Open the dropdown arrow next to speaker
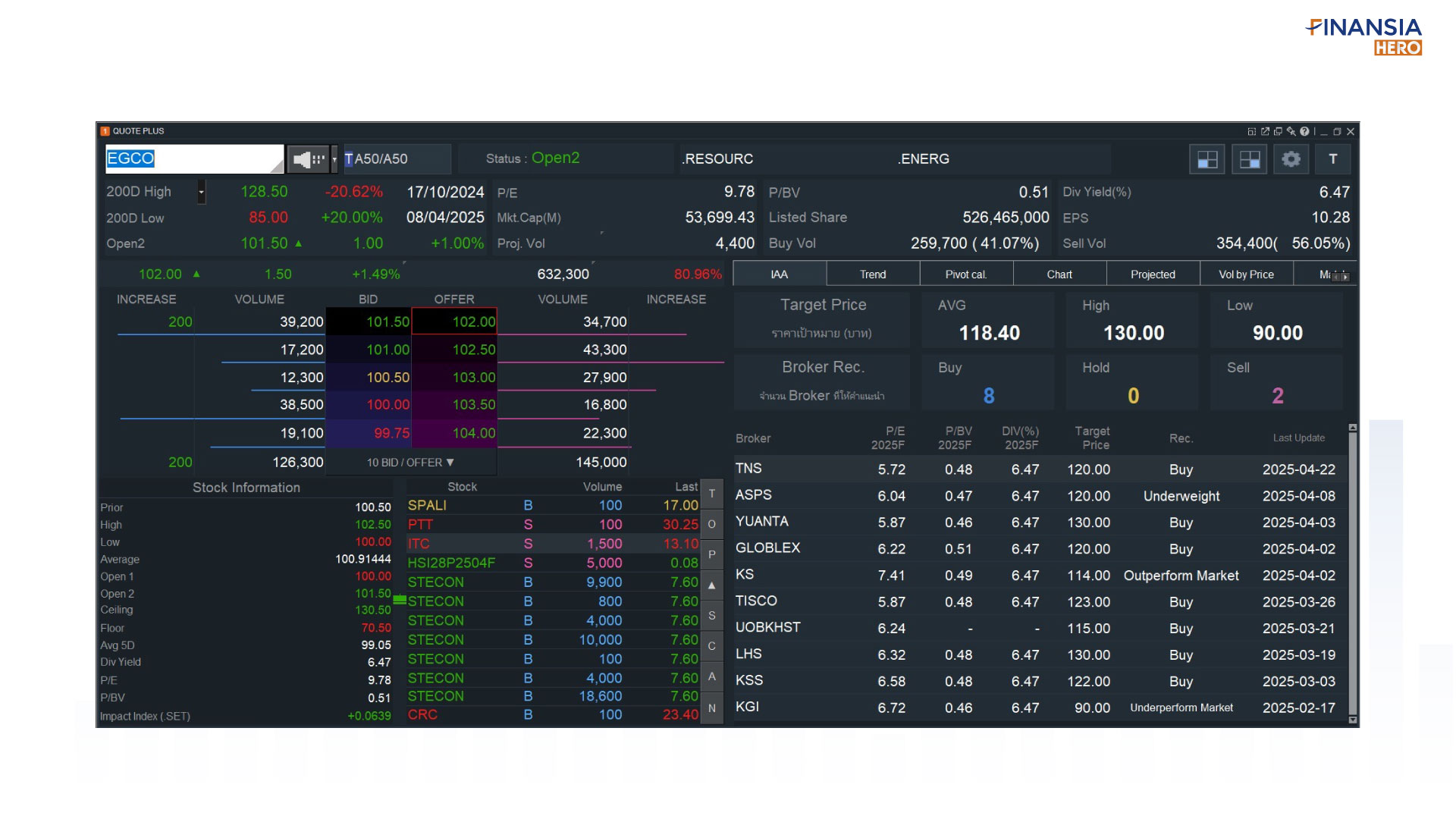Viewport: 1456px width, 819px height. 334,159
